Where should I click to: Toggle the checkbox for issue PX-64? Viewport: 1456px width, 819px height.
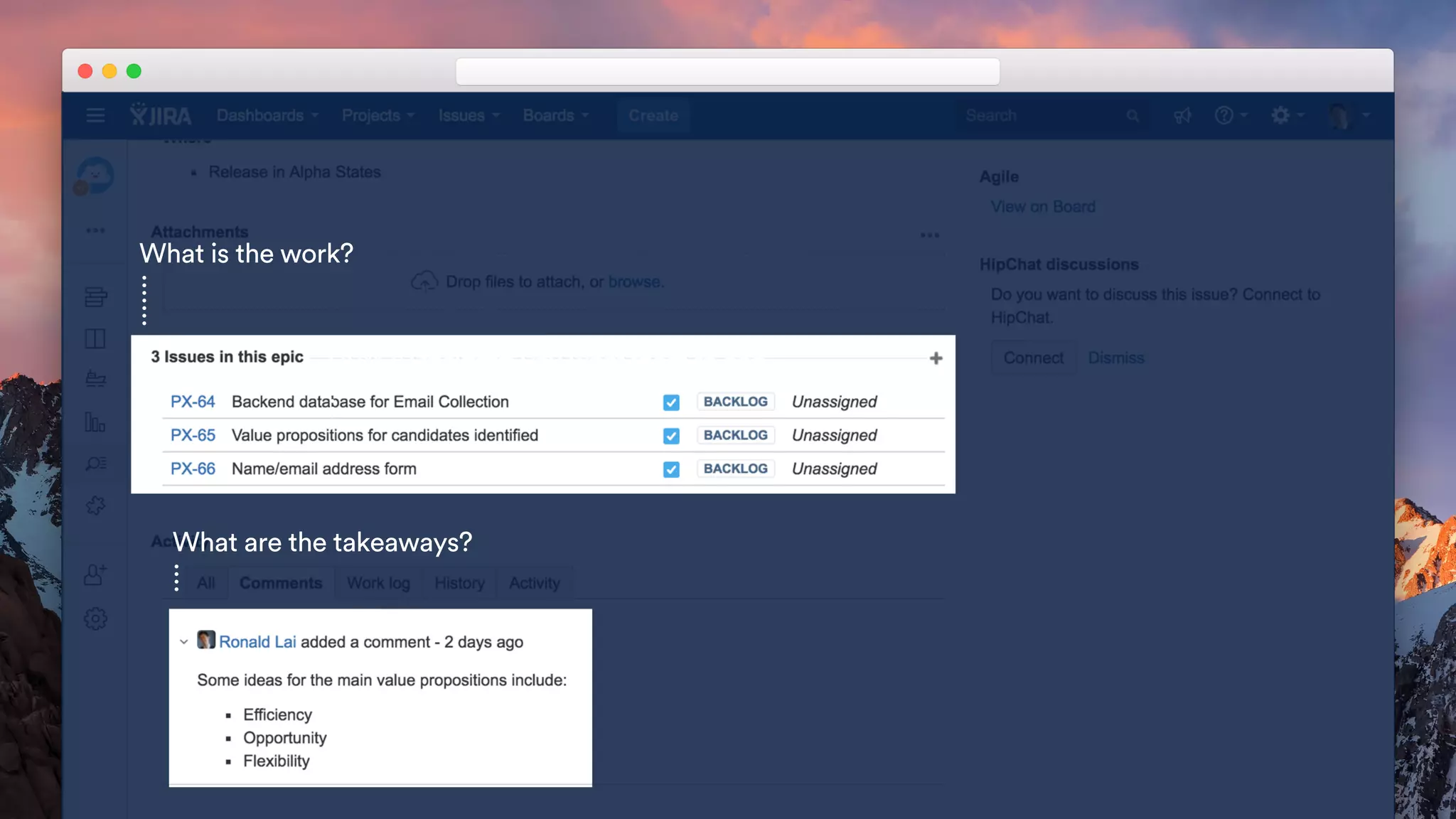coord(671,402)
